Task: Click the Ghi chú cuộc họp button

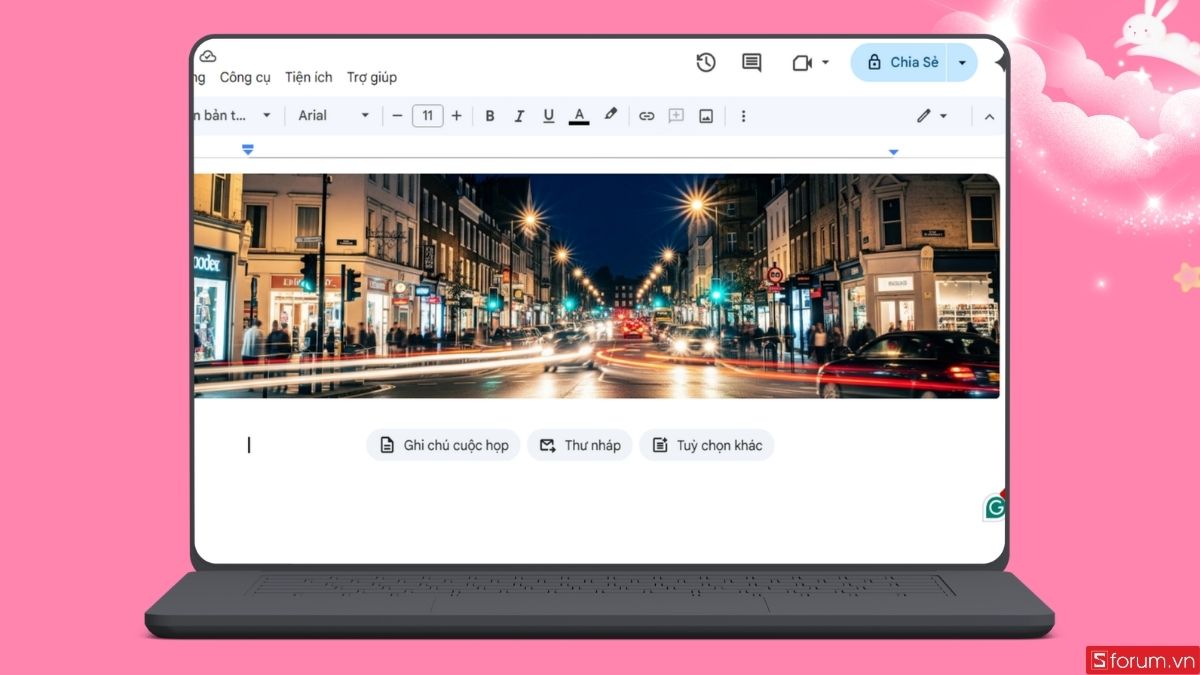Action: pyautogui.click(x=443, y=445)
